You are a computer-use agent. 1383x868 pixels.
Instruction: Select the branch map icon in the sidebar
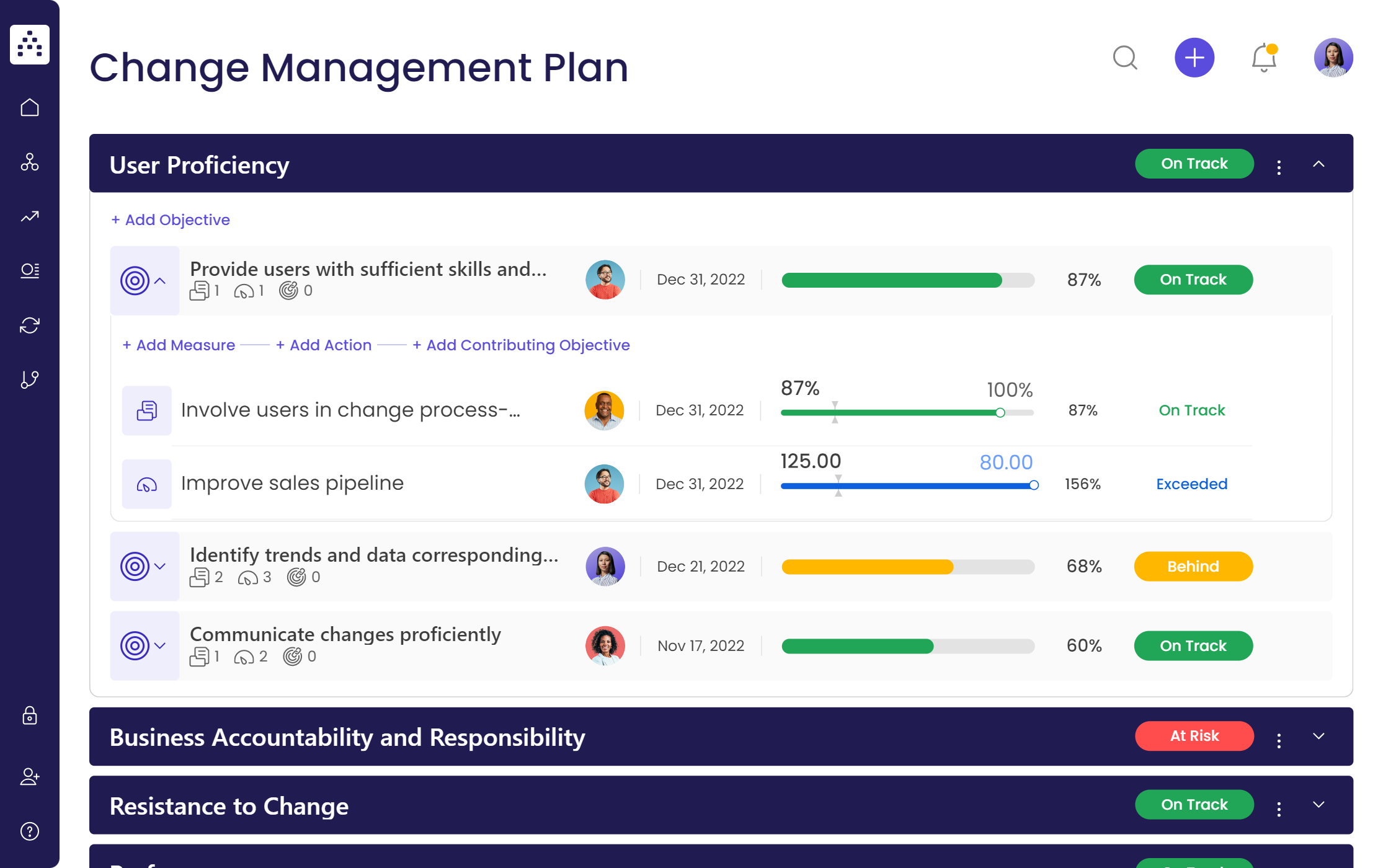click(29, 379)
